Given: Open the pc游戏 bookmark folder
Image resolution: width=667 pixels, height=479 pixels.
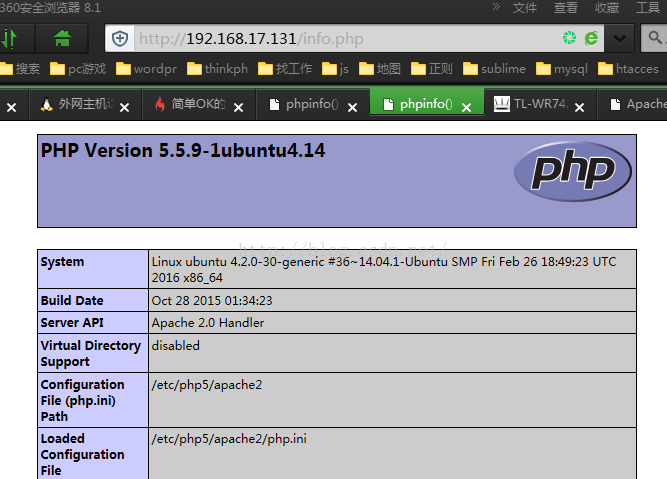Looking at the screenshot, I should pos(78,68).
